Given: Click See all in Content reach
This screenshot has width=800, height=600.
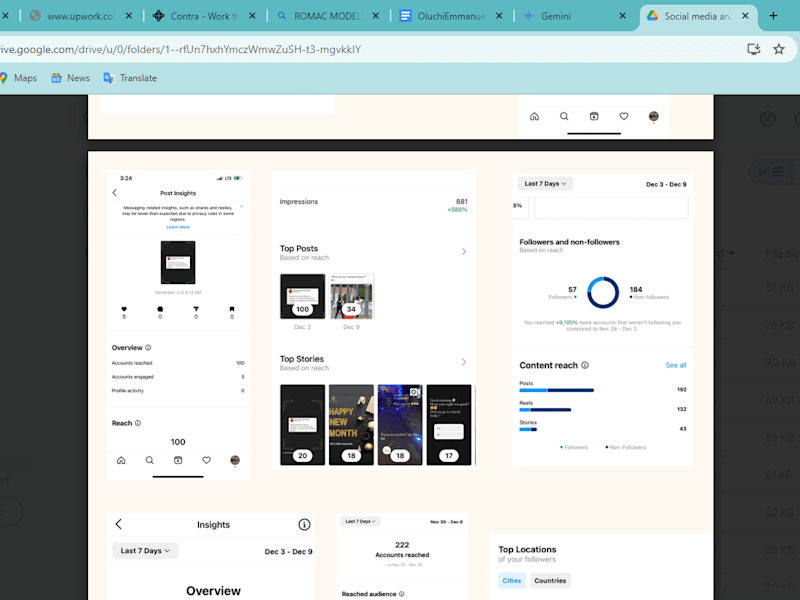Looking at the screenshot, I should 676,365.
